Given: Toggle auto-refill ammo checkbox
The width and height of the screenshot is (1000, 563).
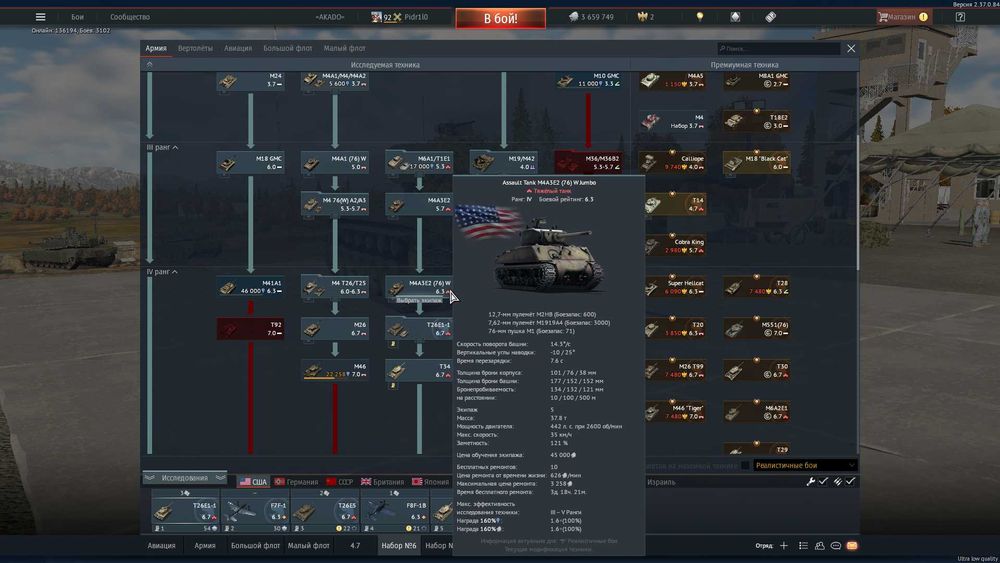Looking at the screenshot, I should 850,481.
